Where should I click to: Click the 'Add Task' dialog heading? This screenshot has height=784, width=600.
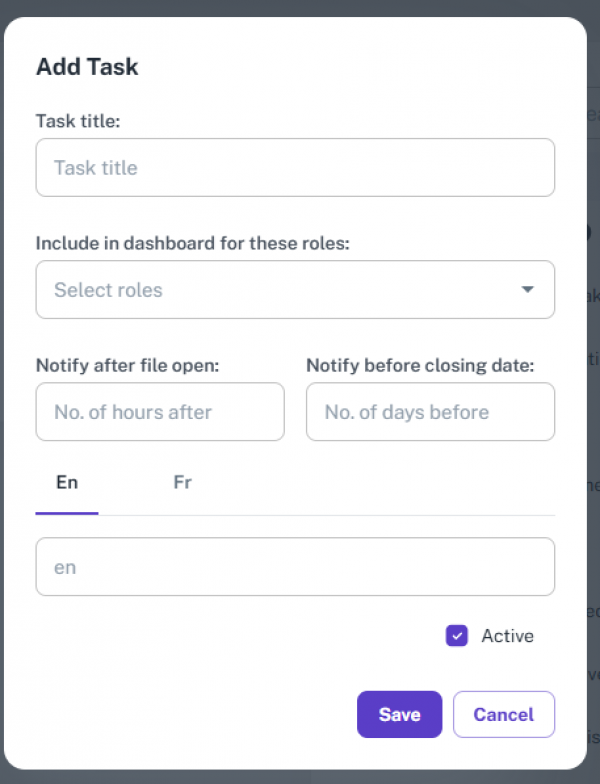(87, 67)
